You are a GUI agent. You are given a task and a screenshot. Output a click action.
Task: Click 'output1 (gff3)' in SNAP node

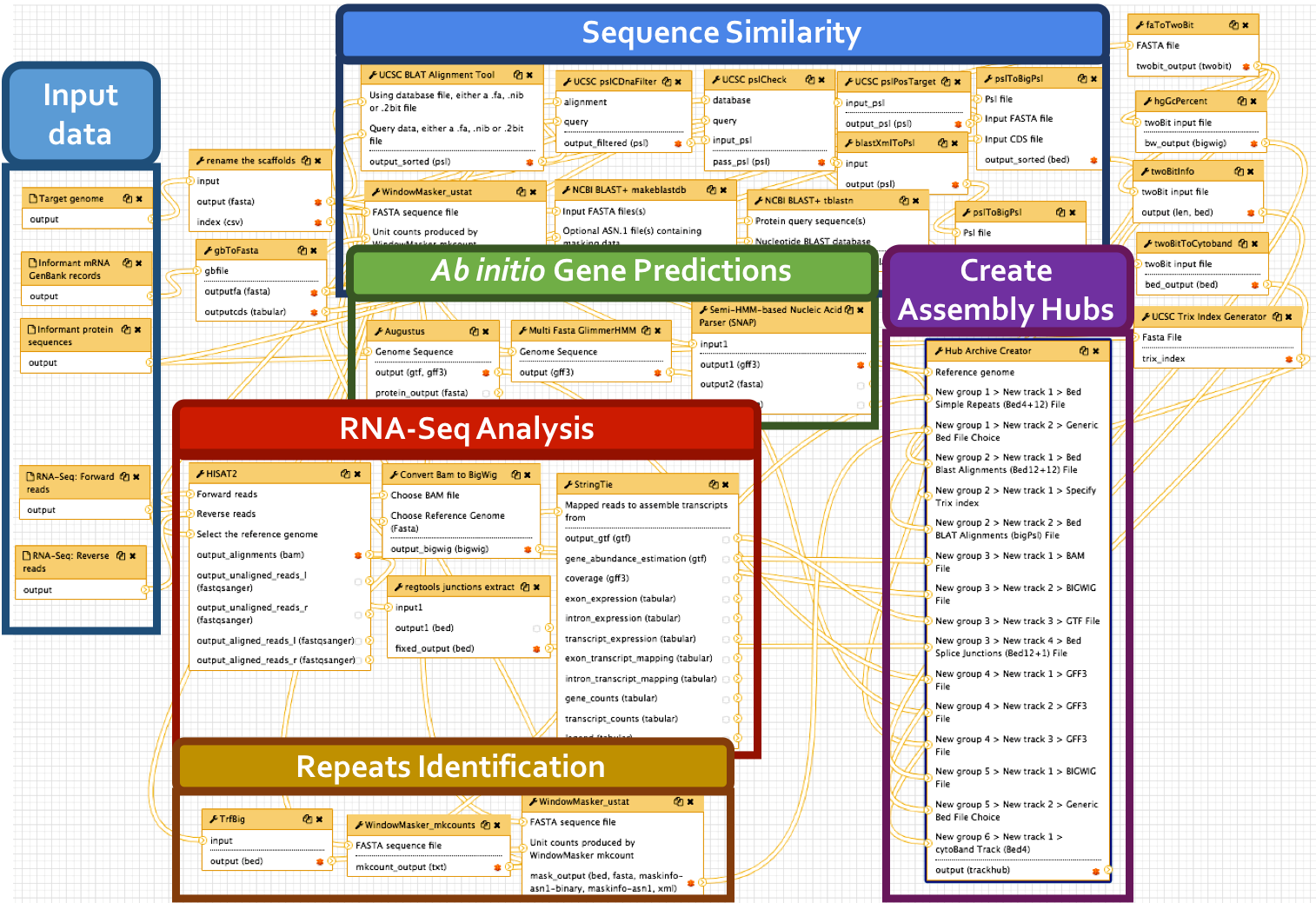click(x=730, y=365)
